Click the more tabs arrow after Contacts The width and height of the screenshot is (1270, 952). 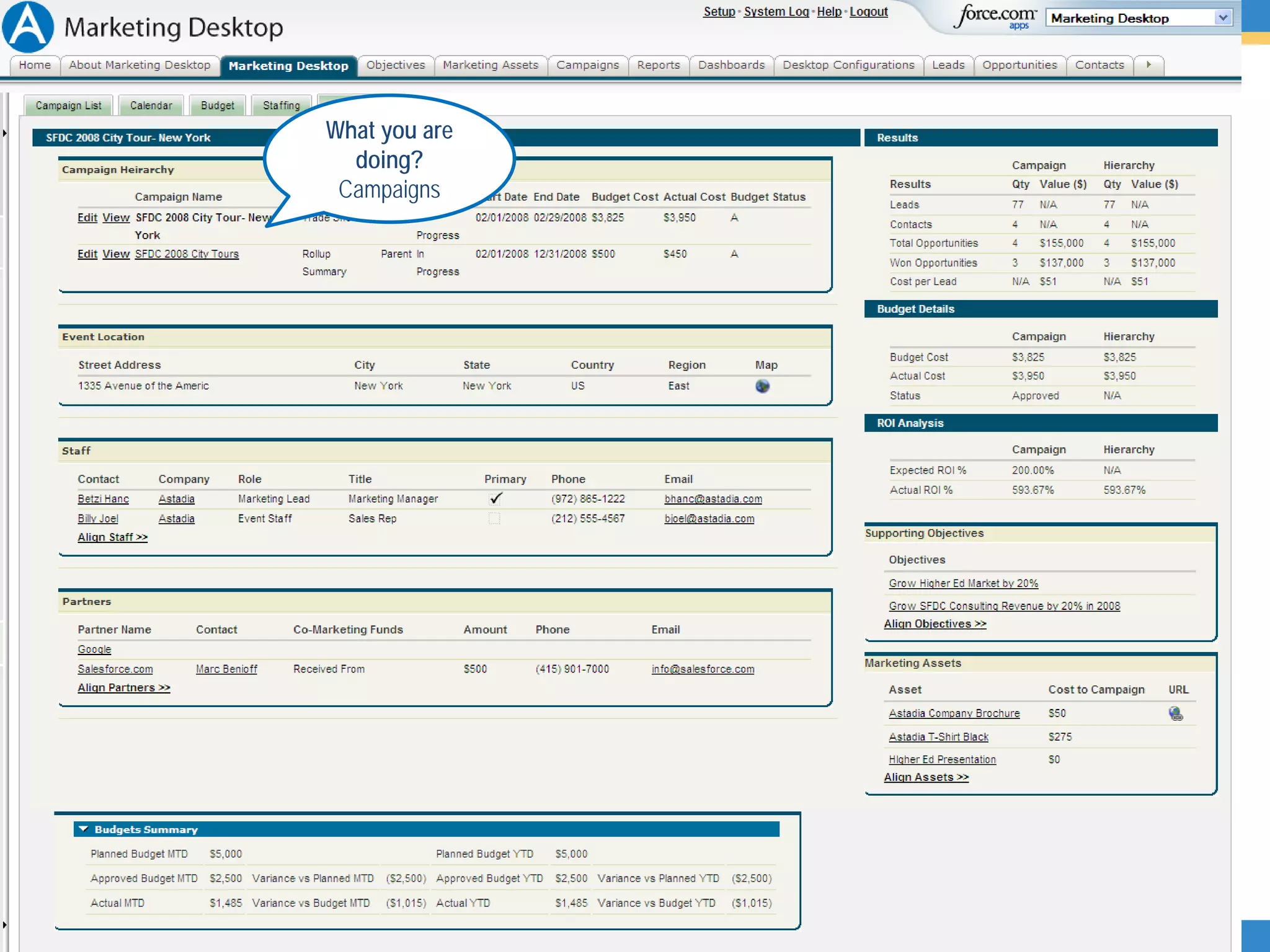tap(1148, 64)
